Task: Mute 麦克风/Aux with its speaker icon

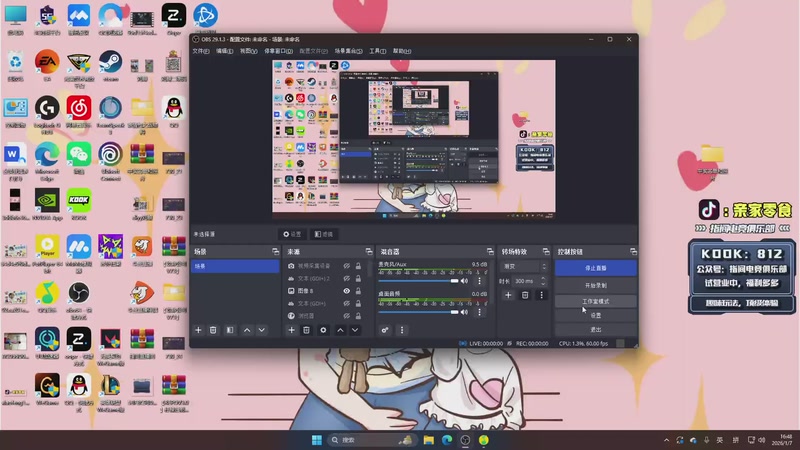Action: tap(464, 281)
